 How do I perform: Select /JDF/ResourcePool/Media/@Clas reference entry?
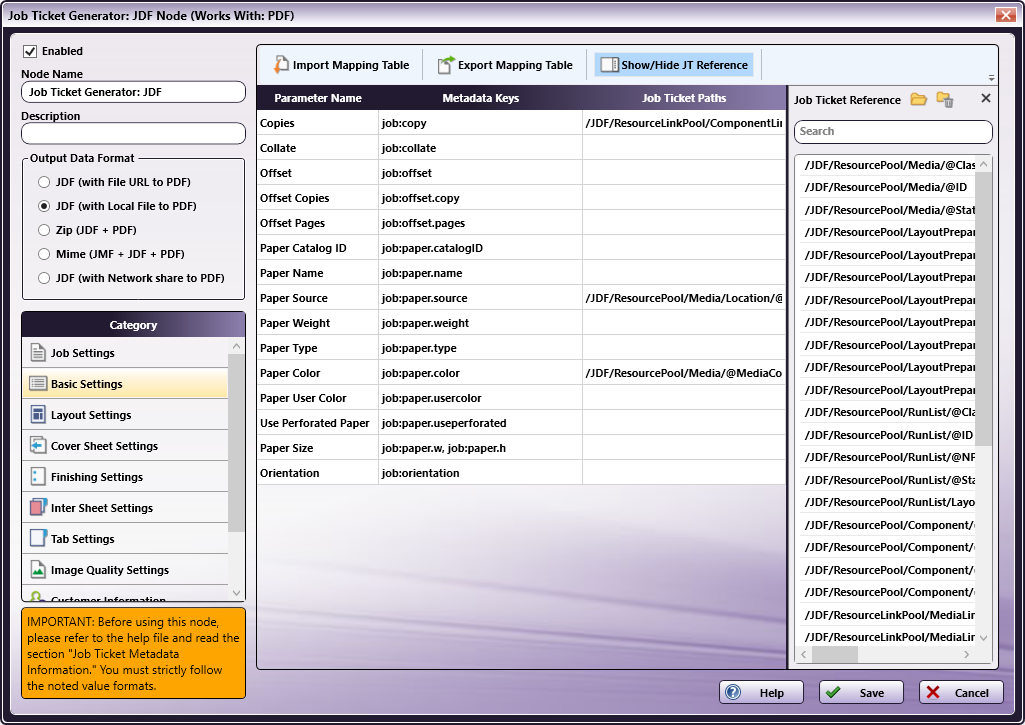(x=886, y=165)
